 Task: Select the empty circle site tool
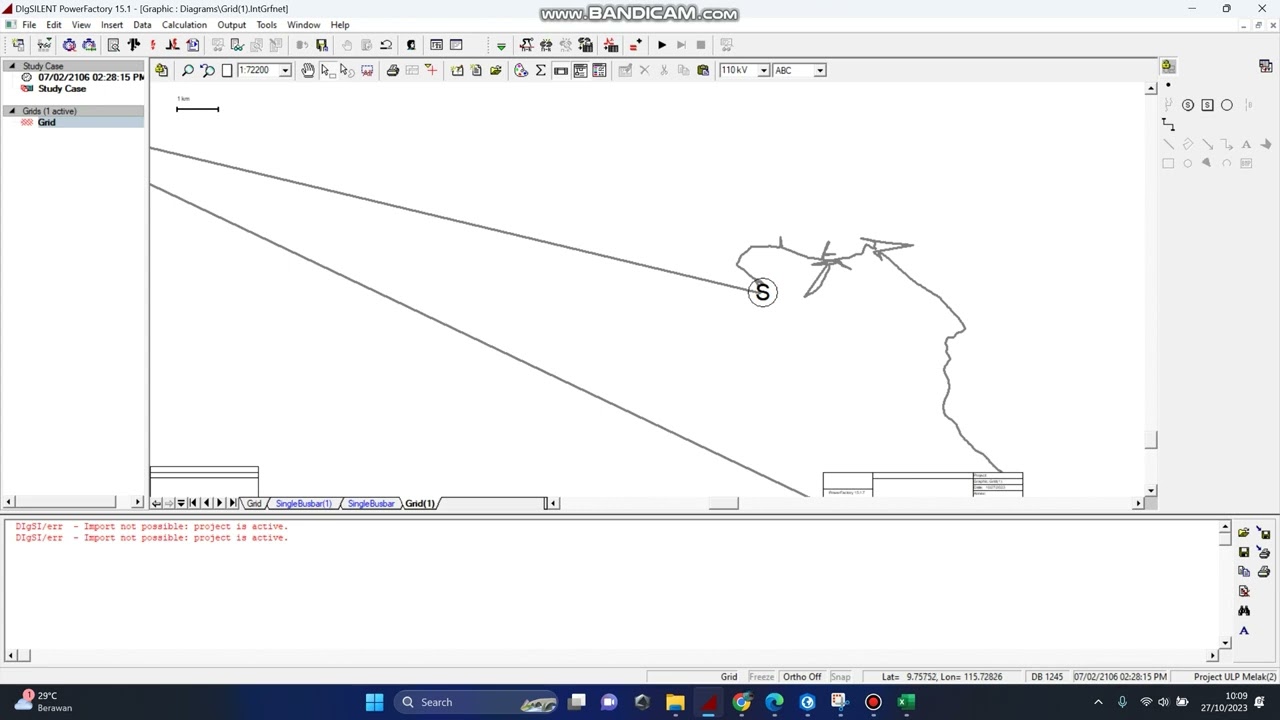1227,105
